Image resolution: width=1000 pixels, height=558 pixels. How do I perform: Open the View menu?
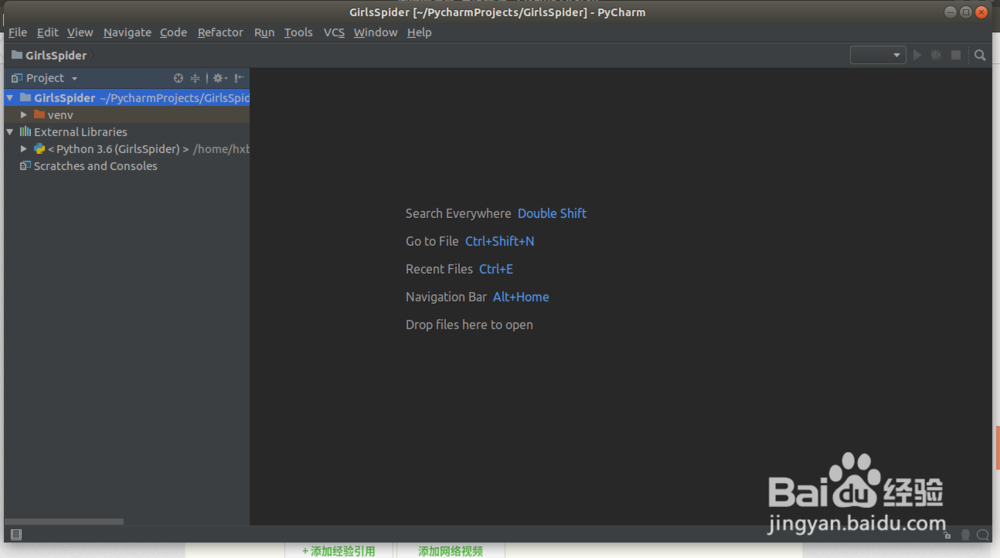point(80,33)
